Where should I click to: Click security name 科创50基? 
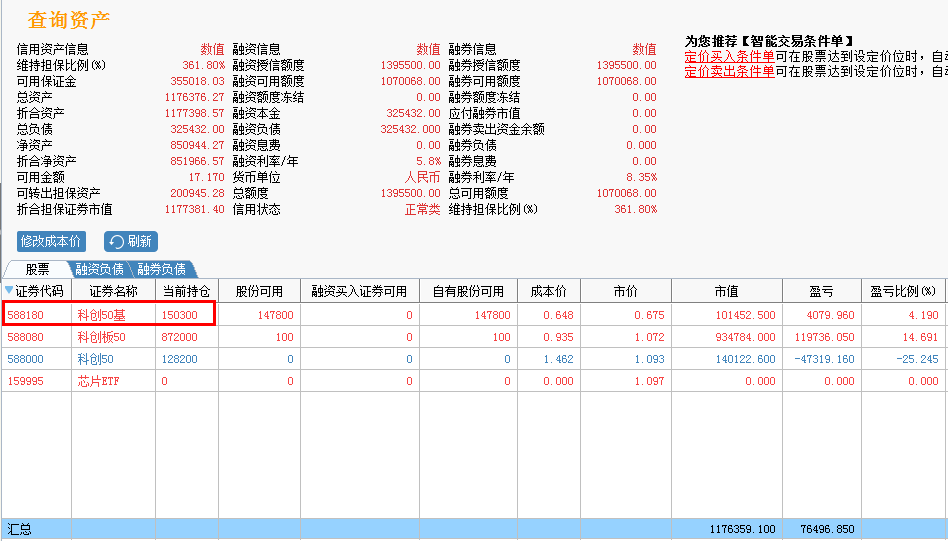pos(102,315)
